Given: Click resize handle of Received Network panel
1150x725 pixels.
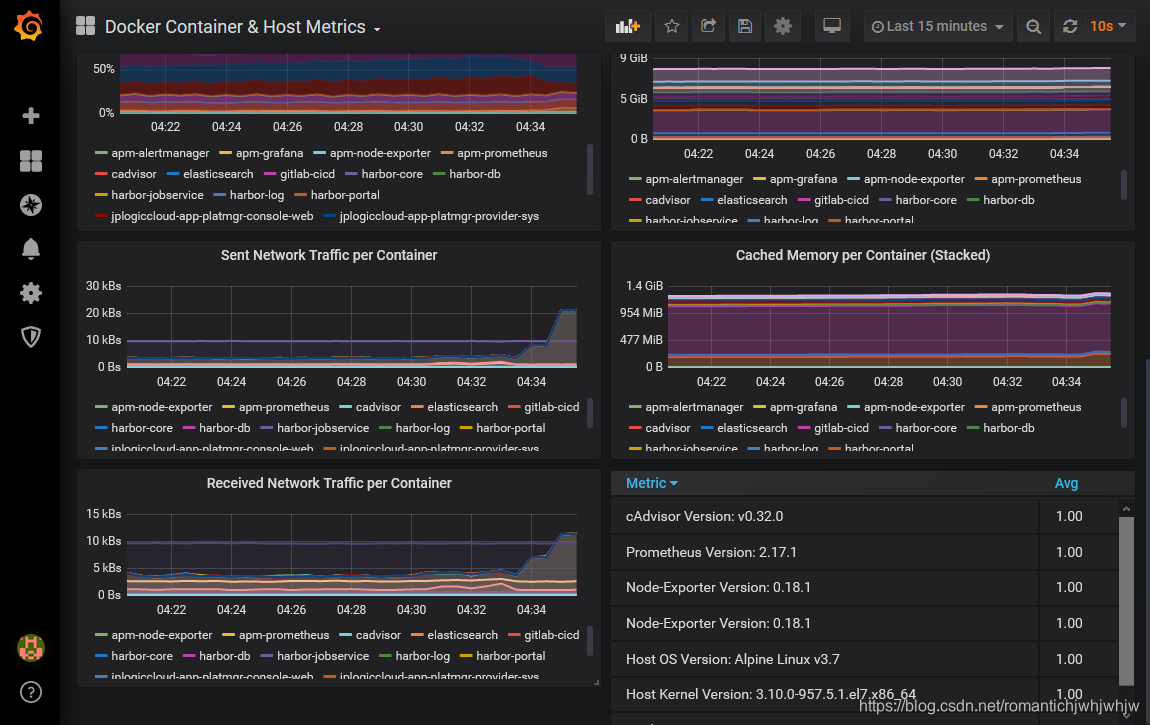Looking at the screenshot, I should [596, 682].
